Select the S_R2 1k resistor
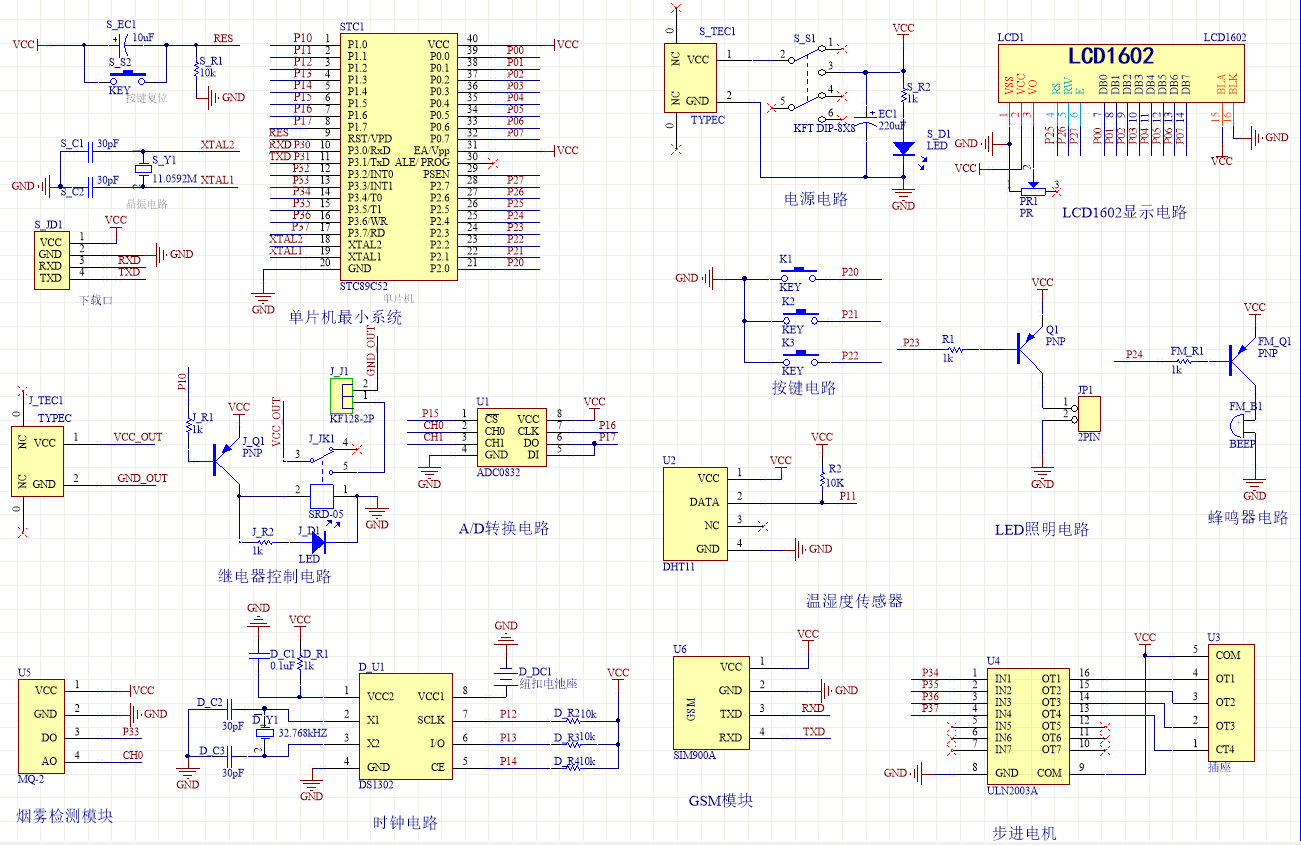 click(903, 95)
